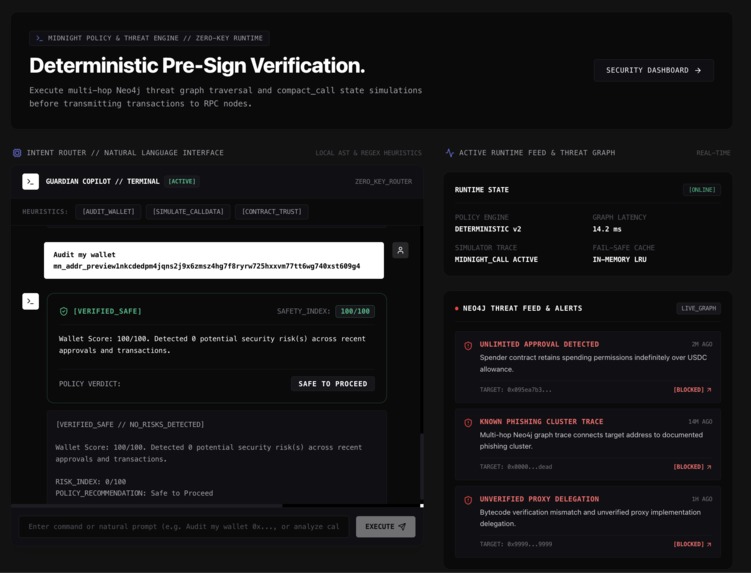Click the REAL-TIME label
The width and height of the screenshot is (751, 573).
[713, 153]
